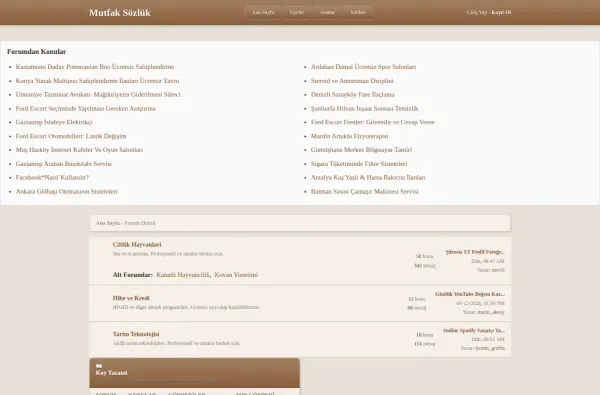Viewport: 600px width, 395px height.
Task: Open the Üyeler navigation tab
Action: [x=297, y=12]
